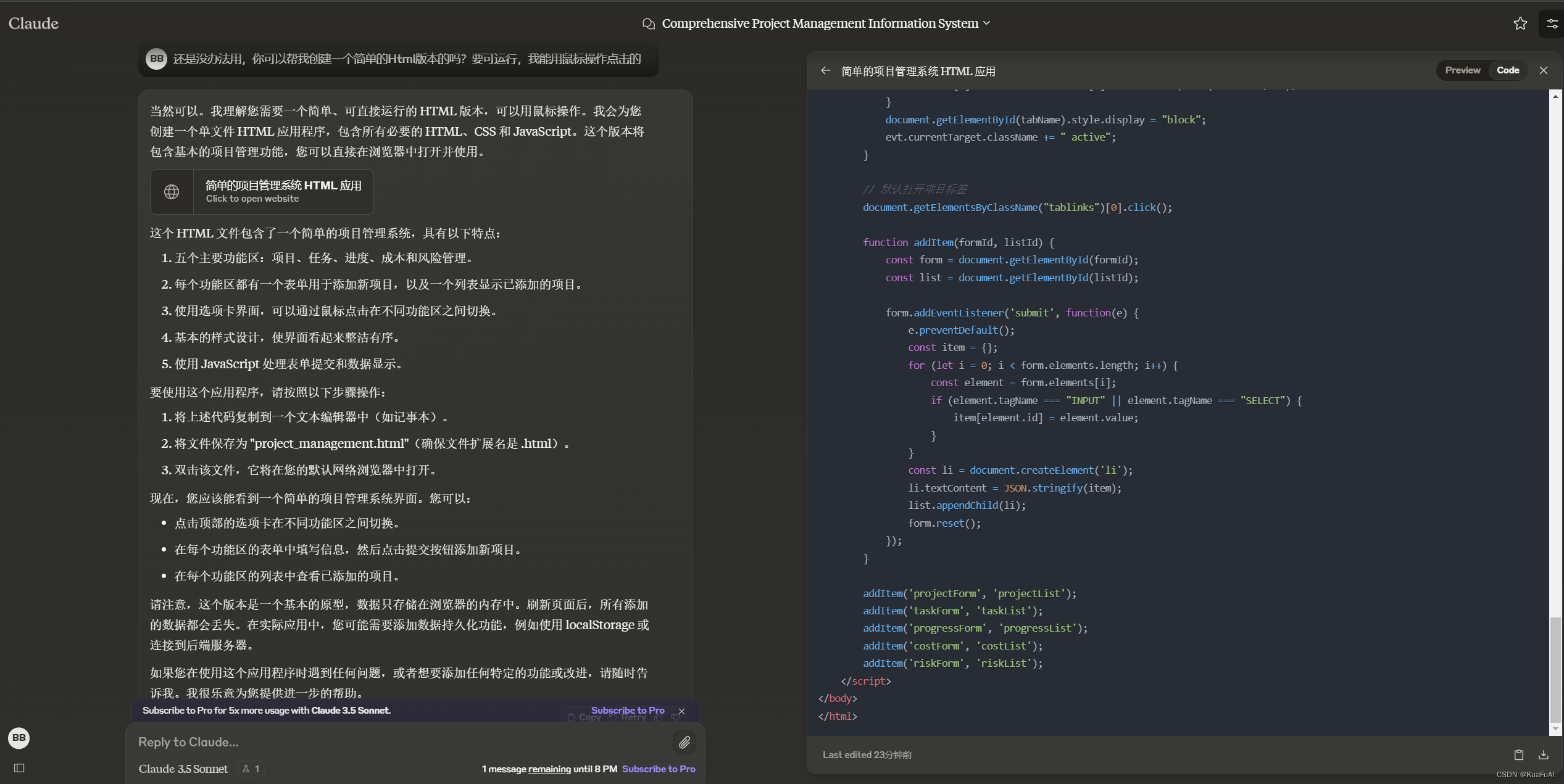Switch artifact view to Code
The width and height of the screenshot is (1564, 784).
coord(1507,70)
